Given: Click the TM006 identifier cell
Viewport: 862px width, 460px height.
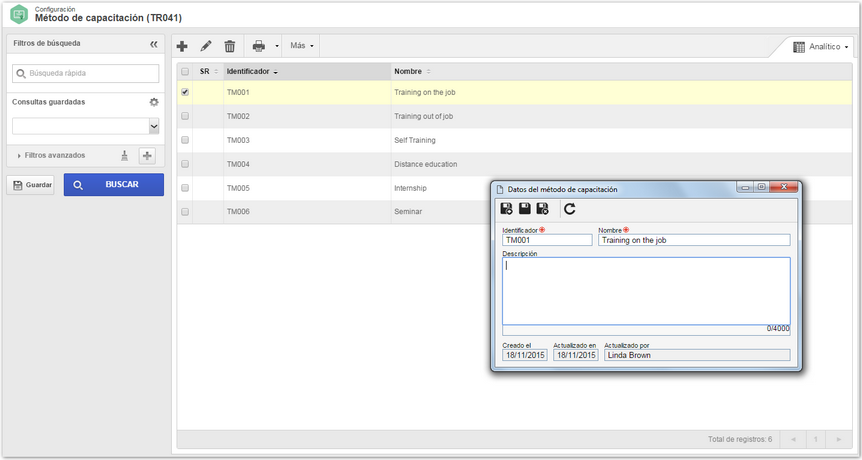Looking at the screenshot, I should (x=238, y=212).
